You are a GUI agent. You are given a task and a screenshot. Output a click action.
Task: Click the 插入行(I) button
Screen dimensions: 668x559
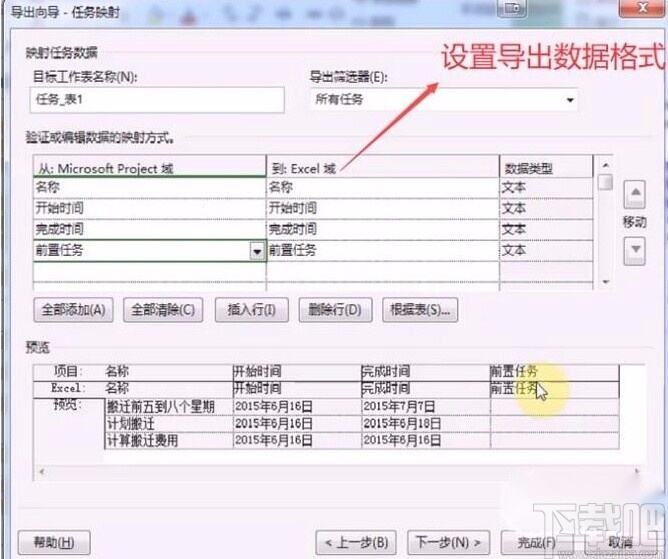pyautogui.click(x=252, y=310)
